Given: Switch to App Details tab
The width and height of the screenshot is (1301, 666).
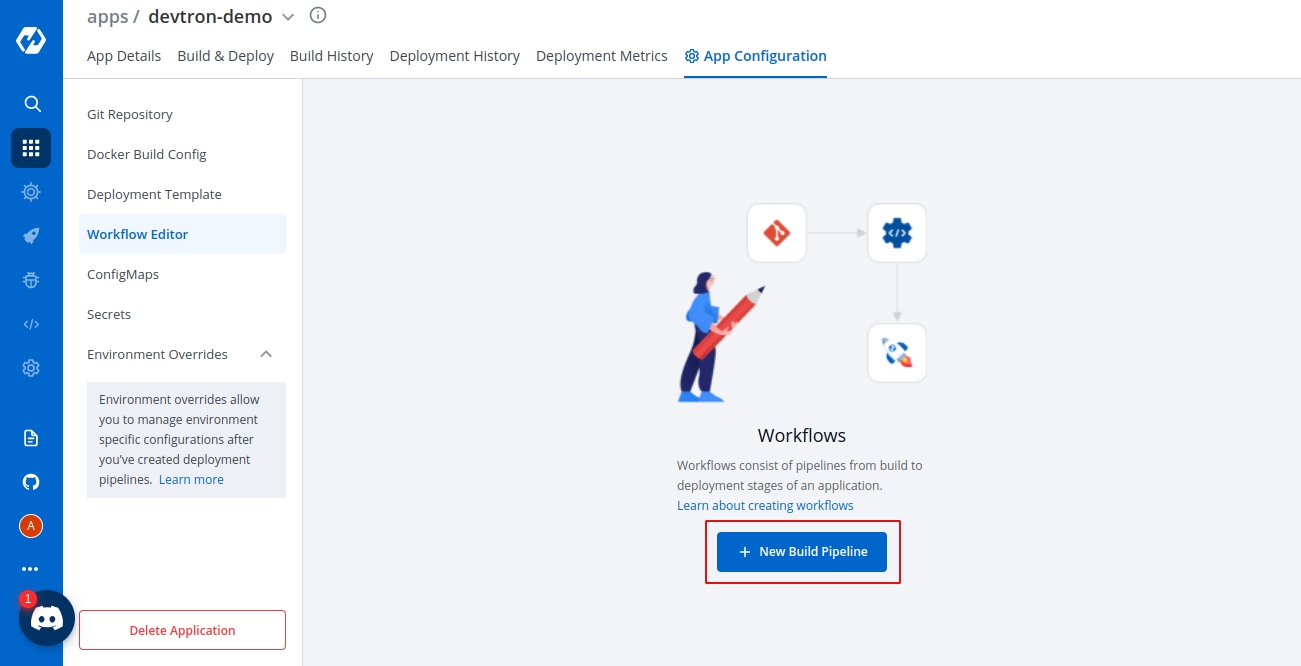Looking at the screenshot, I should tap(124, 56).
